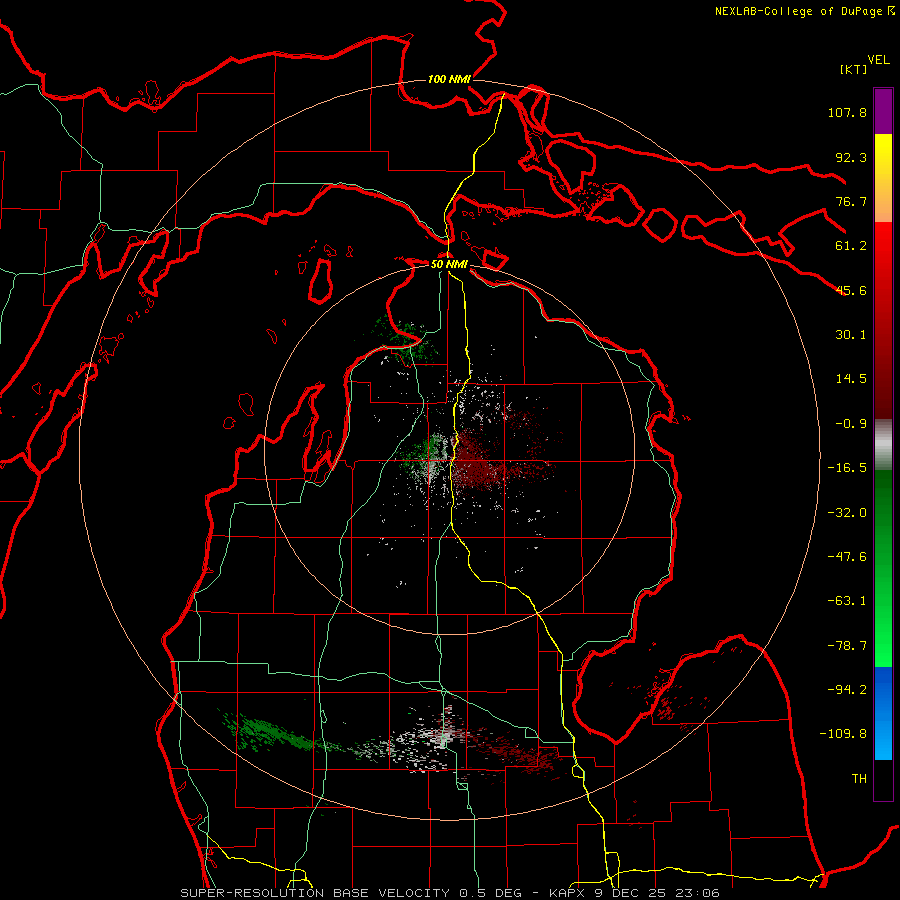This screenshot has height=900, width=900.
Task: Click the SUPER-RESOLUTION BASE VELOCITY caption text
Action: coord(316,893)
